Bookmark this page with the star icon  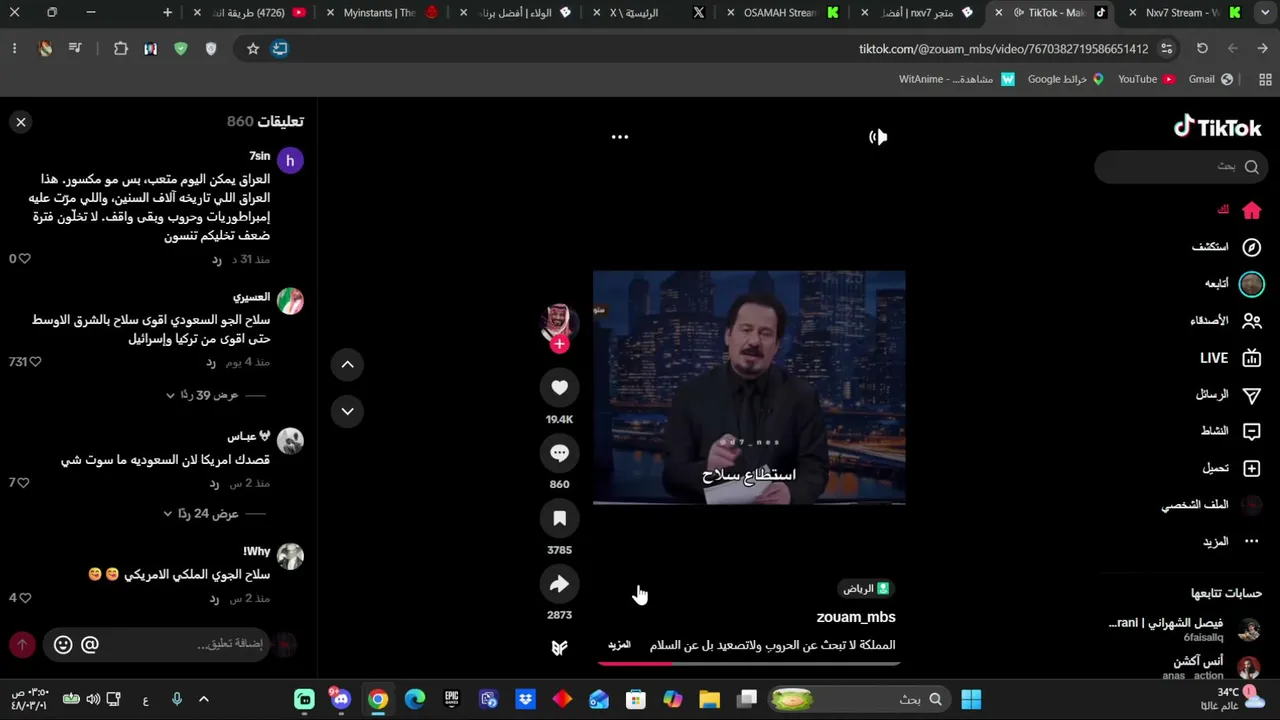pyautogui.click(x=253, y=48)
